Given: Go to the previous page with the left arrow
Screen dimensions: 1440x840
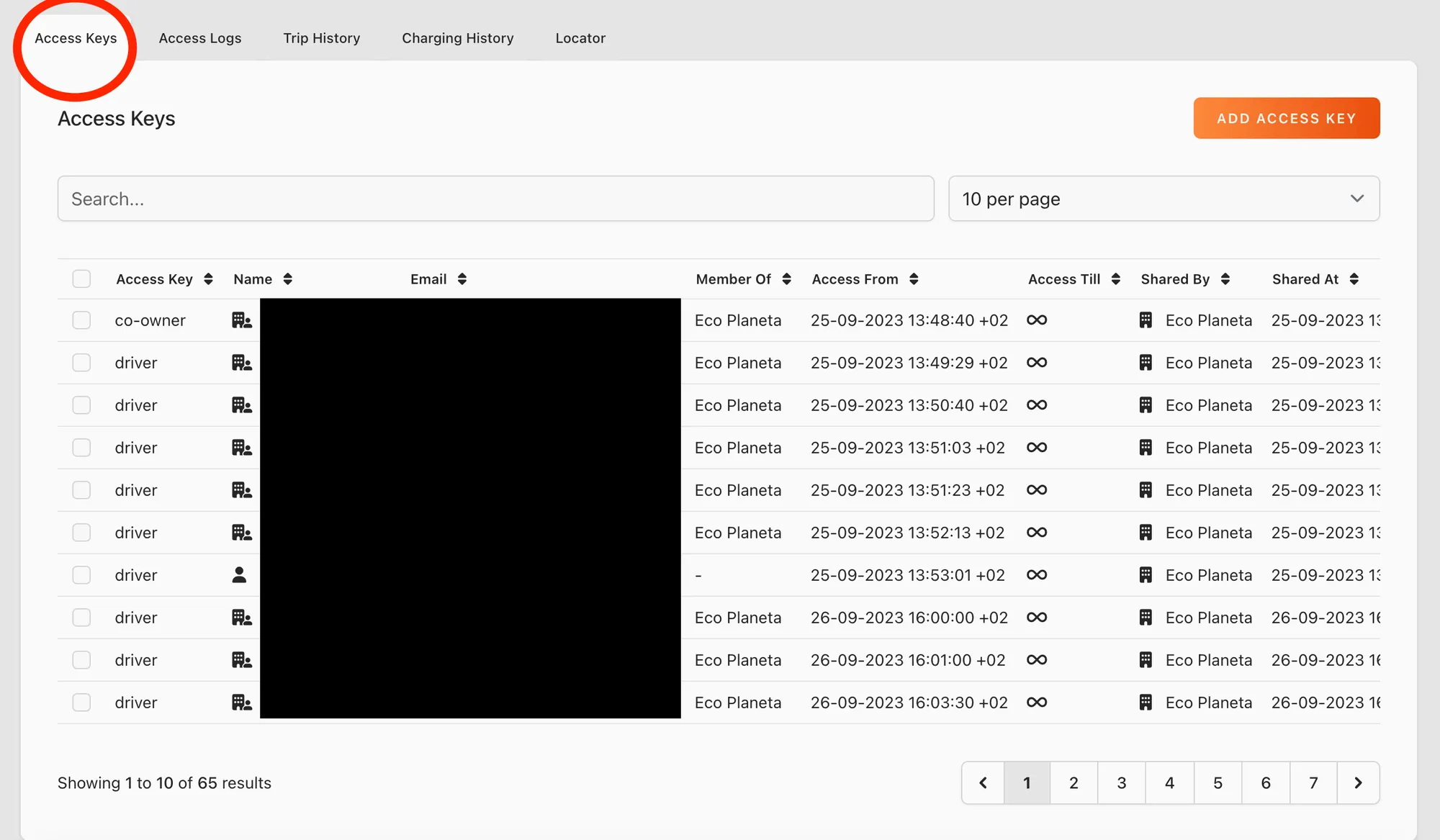Looking at the screenshot, I should (983, 782).
